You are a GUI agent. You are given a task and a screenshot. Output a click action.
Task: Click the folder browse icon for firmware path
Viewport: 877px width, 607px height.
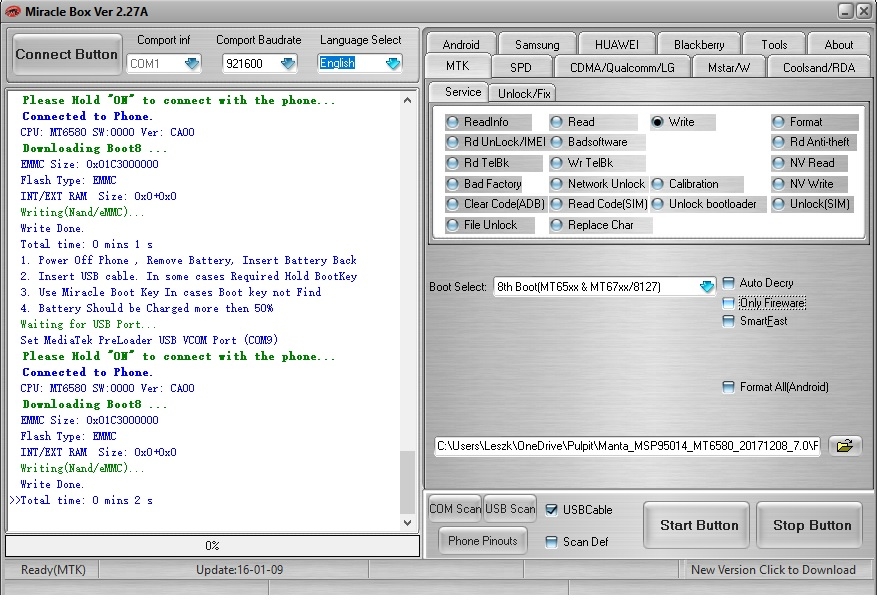[x=845, y=445]
